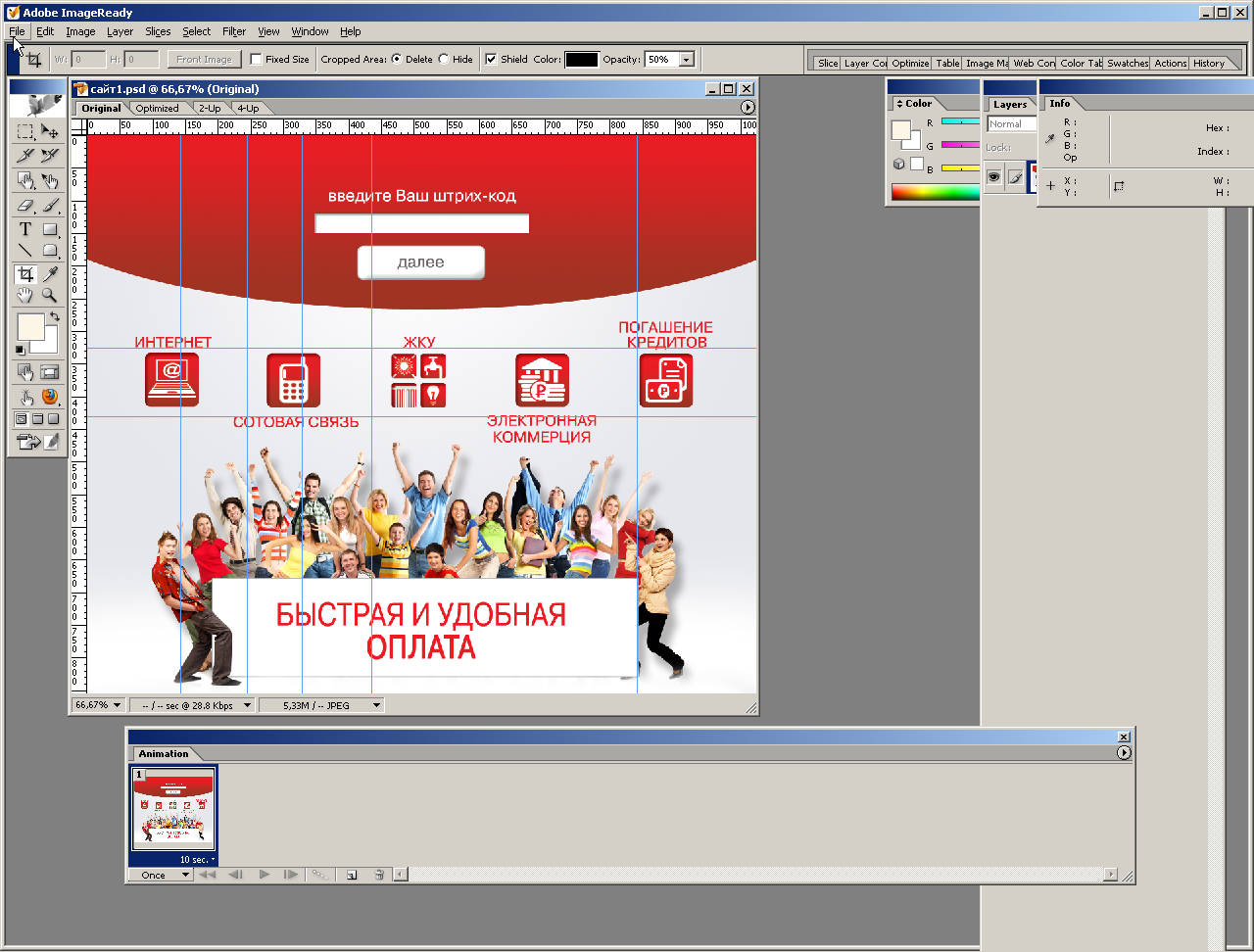Click Preview Document tool

(25, 397)
